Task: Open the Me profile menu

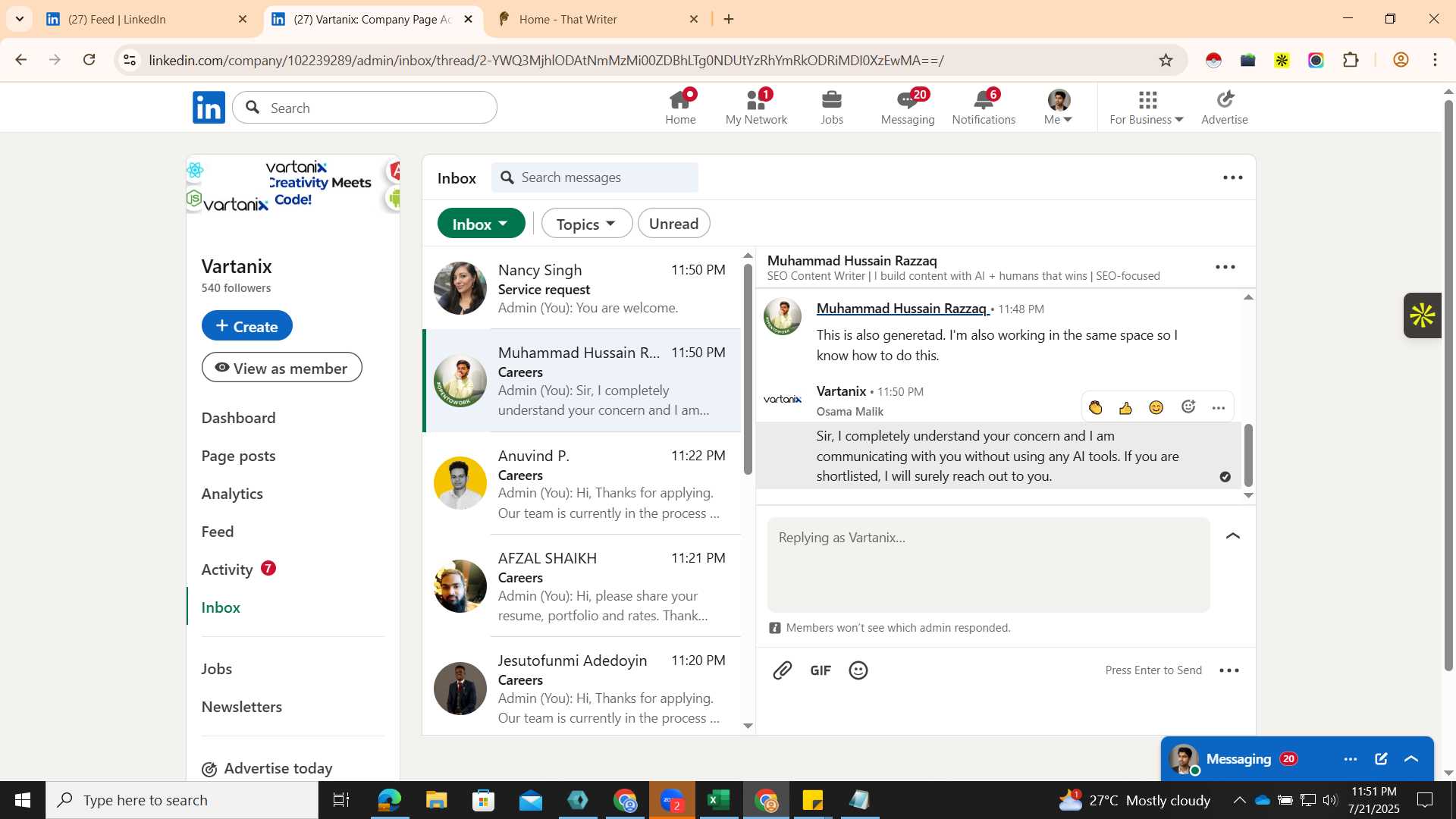Action: tap(1058, 107)
